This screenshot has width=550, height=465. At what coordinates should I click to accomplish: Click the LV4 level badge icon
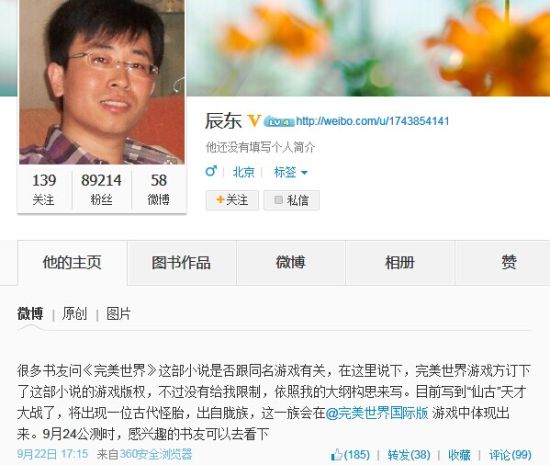coord(279,122)
